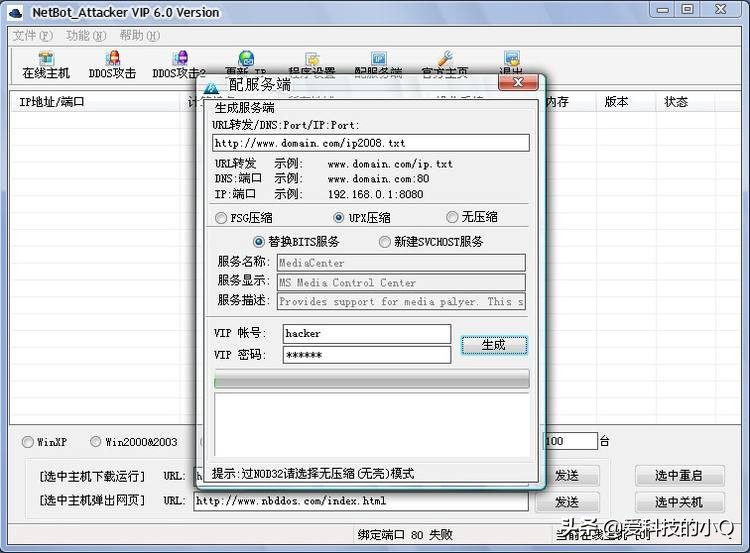Minimize the NetBot_Attacker window
Image resolution: width=750 pixels, height=553 pixels.
click(663, 10)
